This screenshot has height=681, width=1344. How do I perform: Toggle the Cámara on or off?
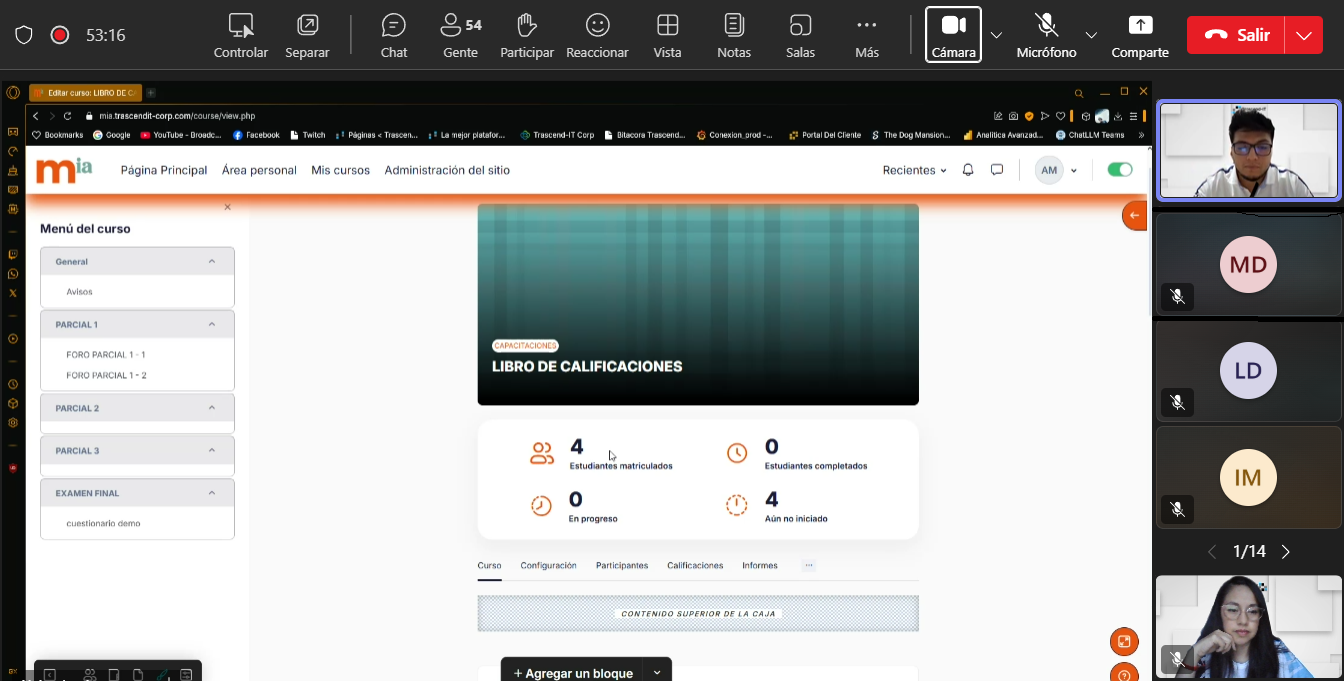click(953, 35)
